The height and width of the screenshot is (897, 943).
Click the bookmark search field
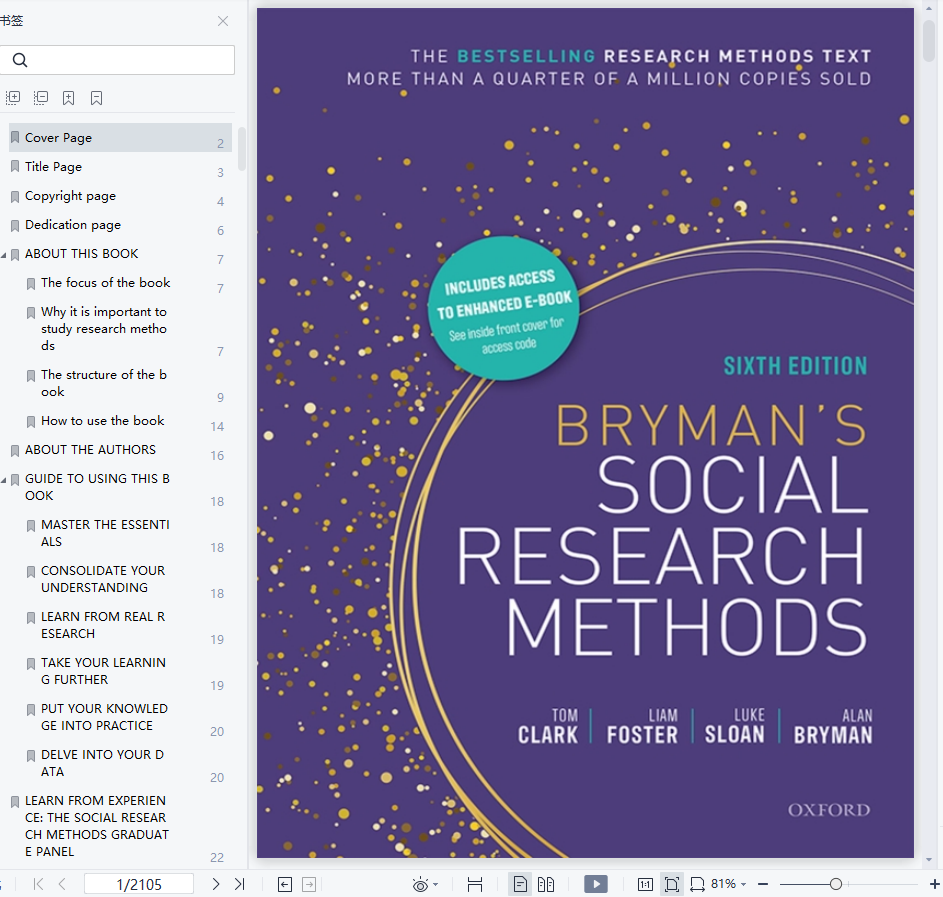pyautogui.click(x=117, y=60)
